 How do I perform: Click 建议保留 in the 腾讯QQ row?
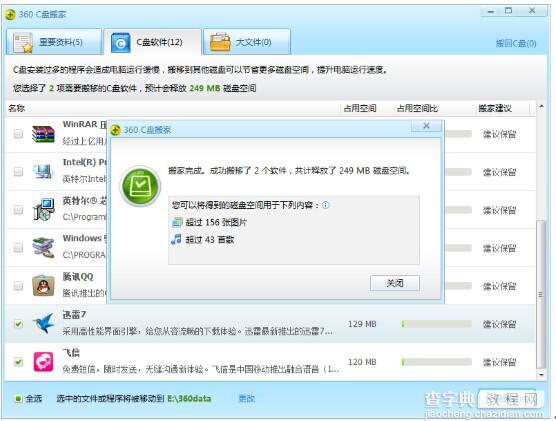[499, 286]
